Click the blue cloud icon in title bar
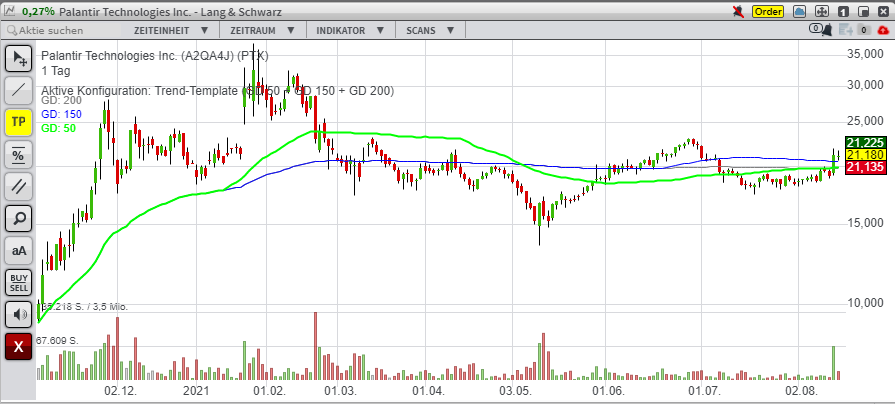This screenshot has height=404, width=895. coord(800,11)
